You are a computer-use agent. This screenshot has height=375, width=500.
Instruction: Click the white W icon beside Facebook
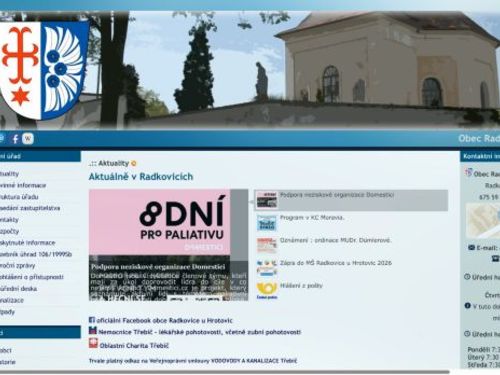tap(28, 138)
